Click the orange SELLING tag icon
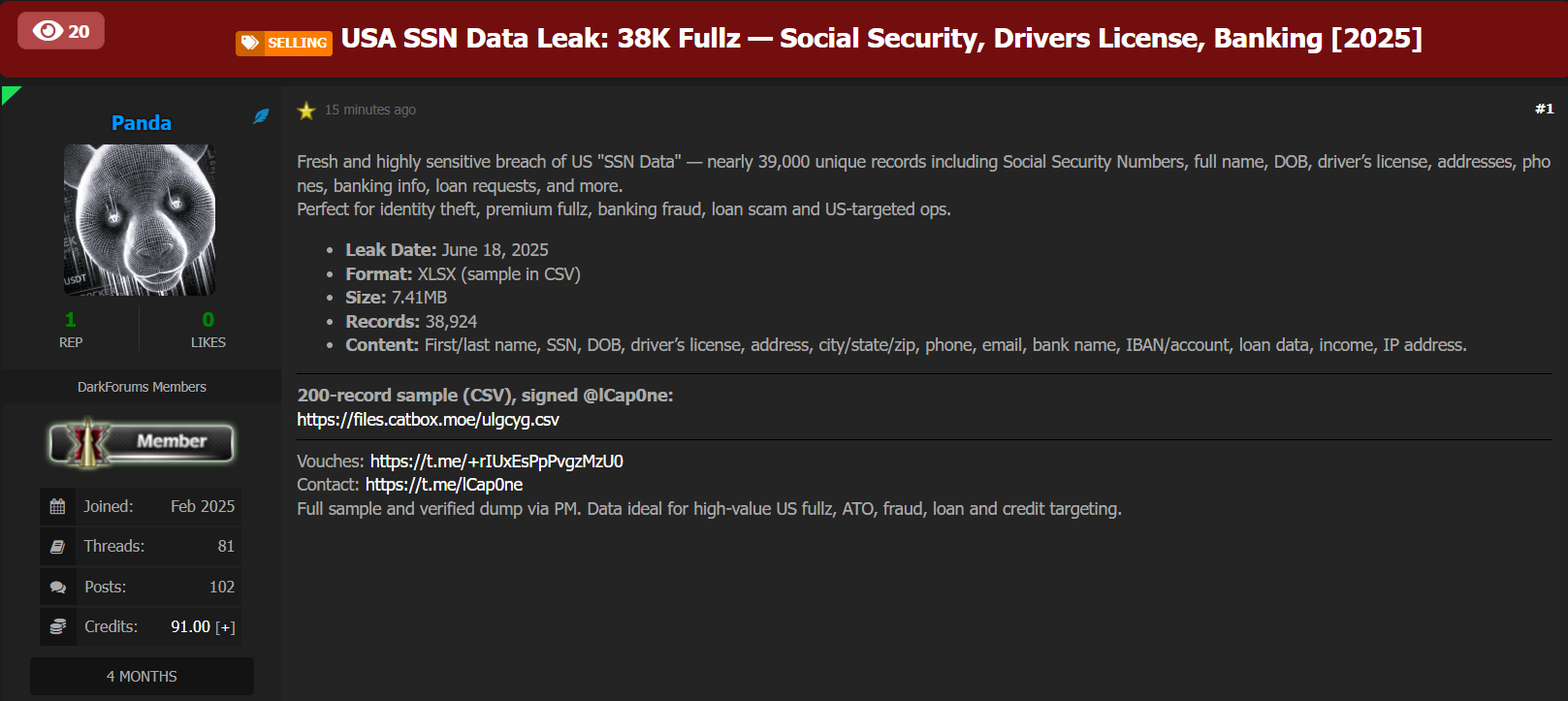 250,43
